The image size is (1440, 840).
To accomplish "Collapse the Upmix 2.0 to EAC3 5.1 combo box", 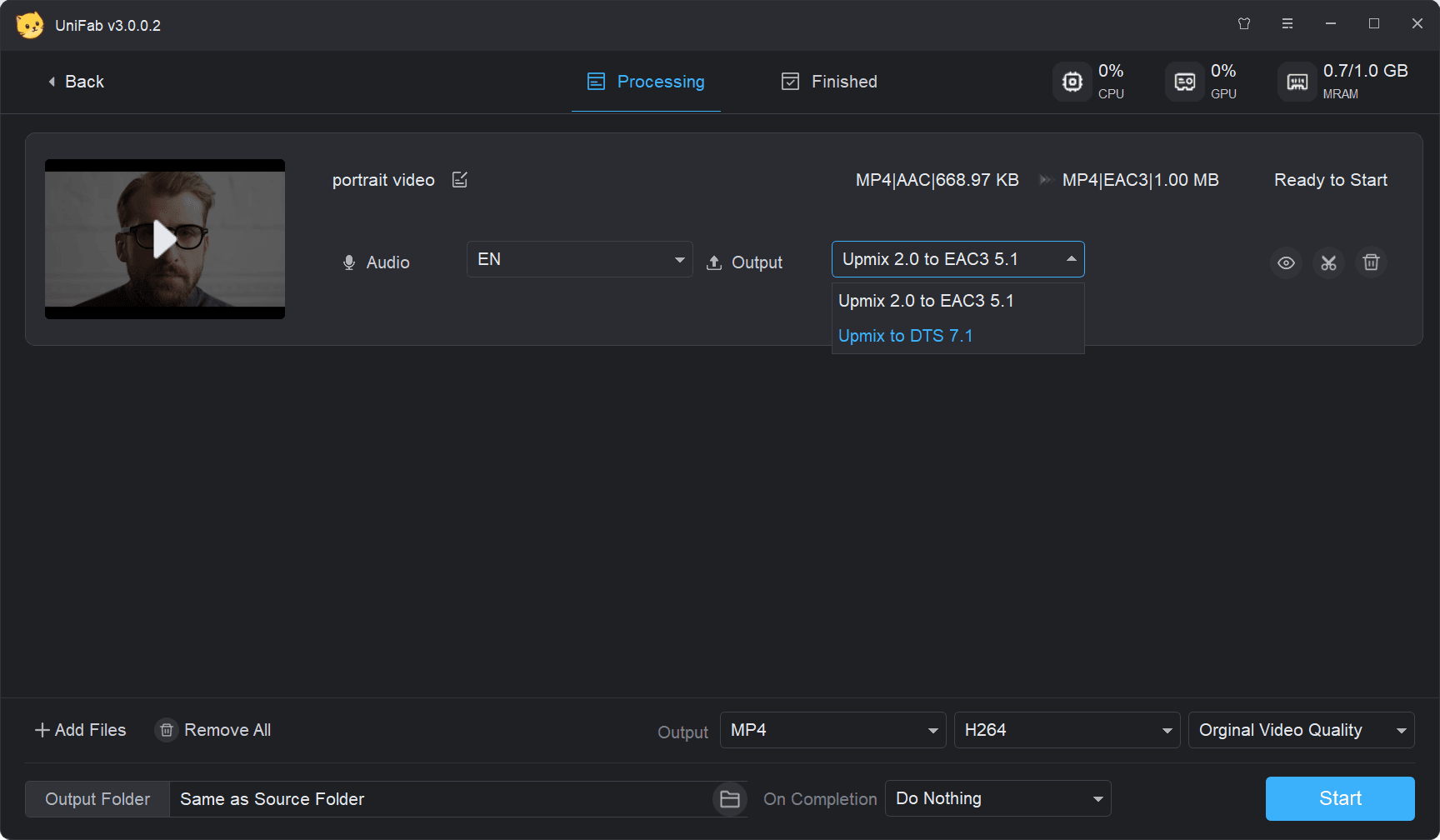I will (958, 259).
